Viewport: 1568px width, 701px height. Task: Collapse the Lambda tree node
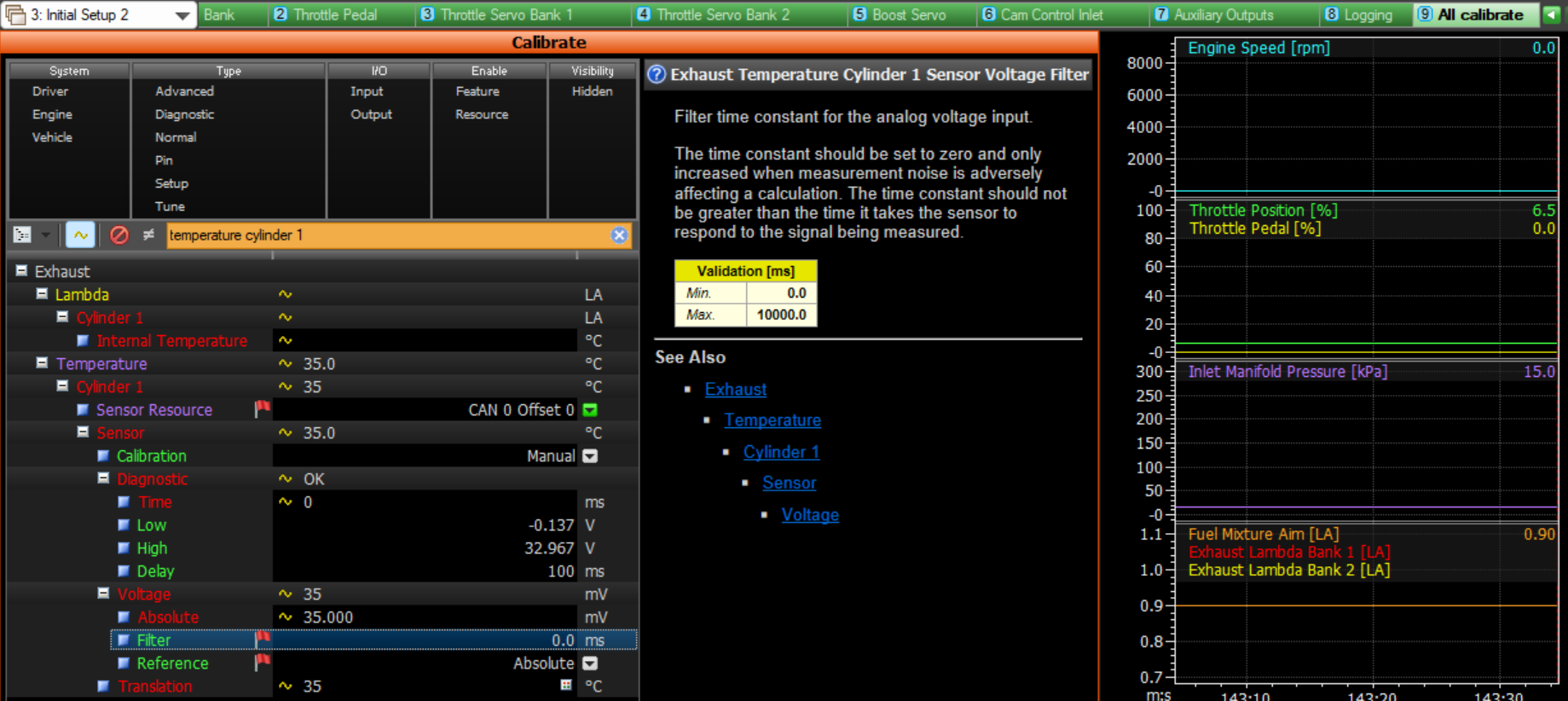42,293
